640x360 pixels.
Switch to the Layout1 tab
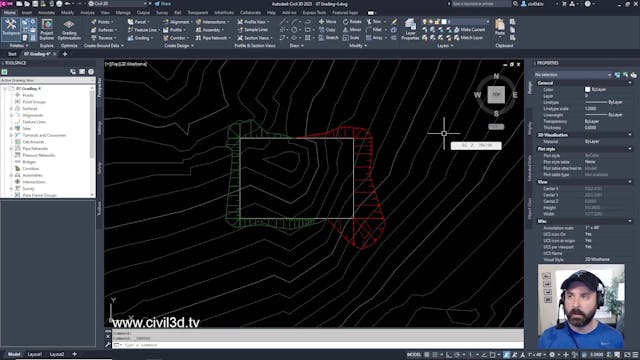pos(35,354)
